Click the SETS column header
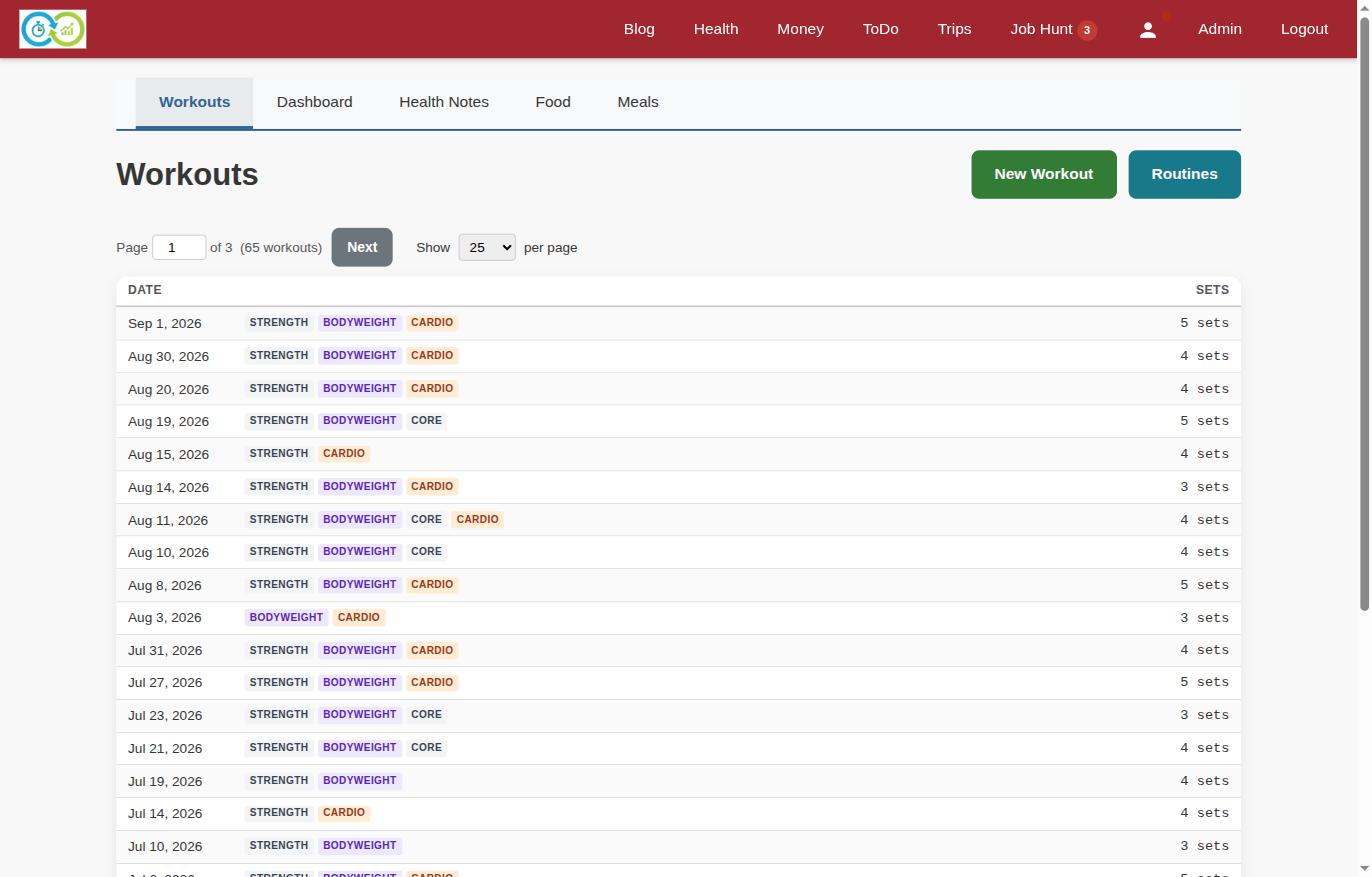The width and height of the screenshot is (1372, 877). point(1212,290)
